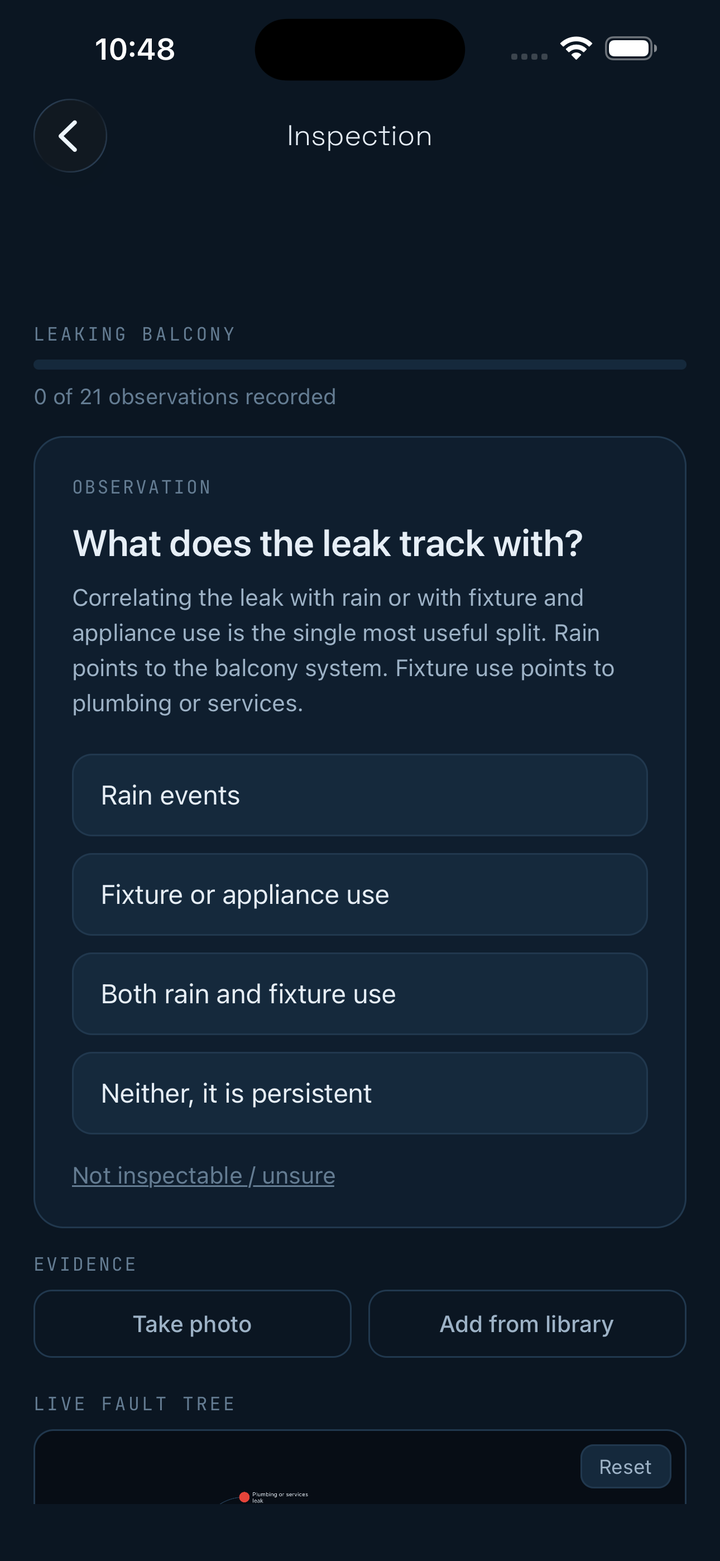
Task: Select the Rain events answer
Action: tap(360, 795)
